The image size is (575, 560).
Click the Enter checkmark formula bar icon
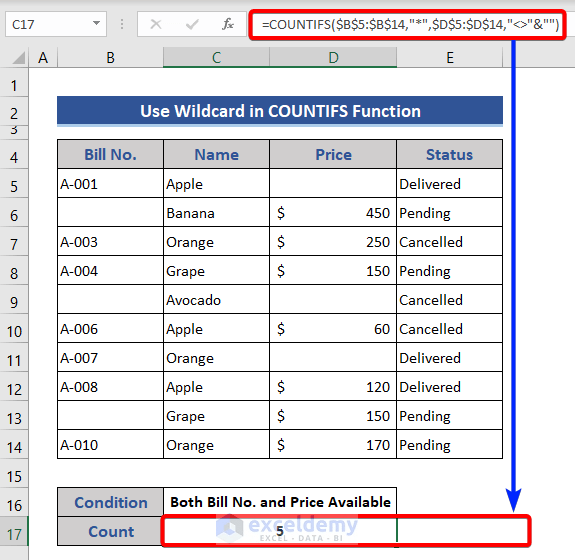click(192, 25)
